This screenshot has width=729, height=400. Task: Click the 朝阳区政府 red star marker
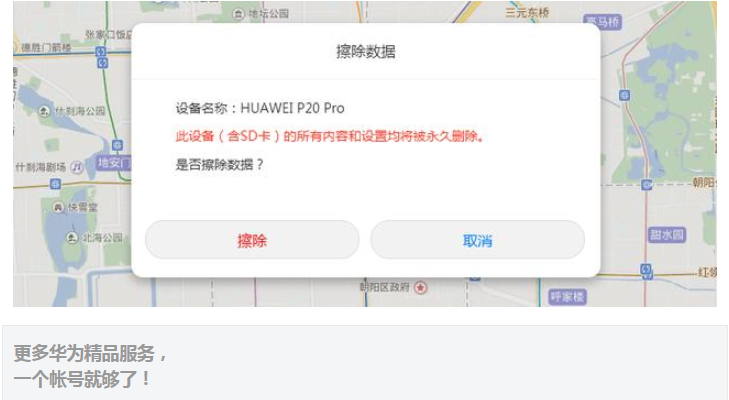pyautogui.click(x=420, y=287)
